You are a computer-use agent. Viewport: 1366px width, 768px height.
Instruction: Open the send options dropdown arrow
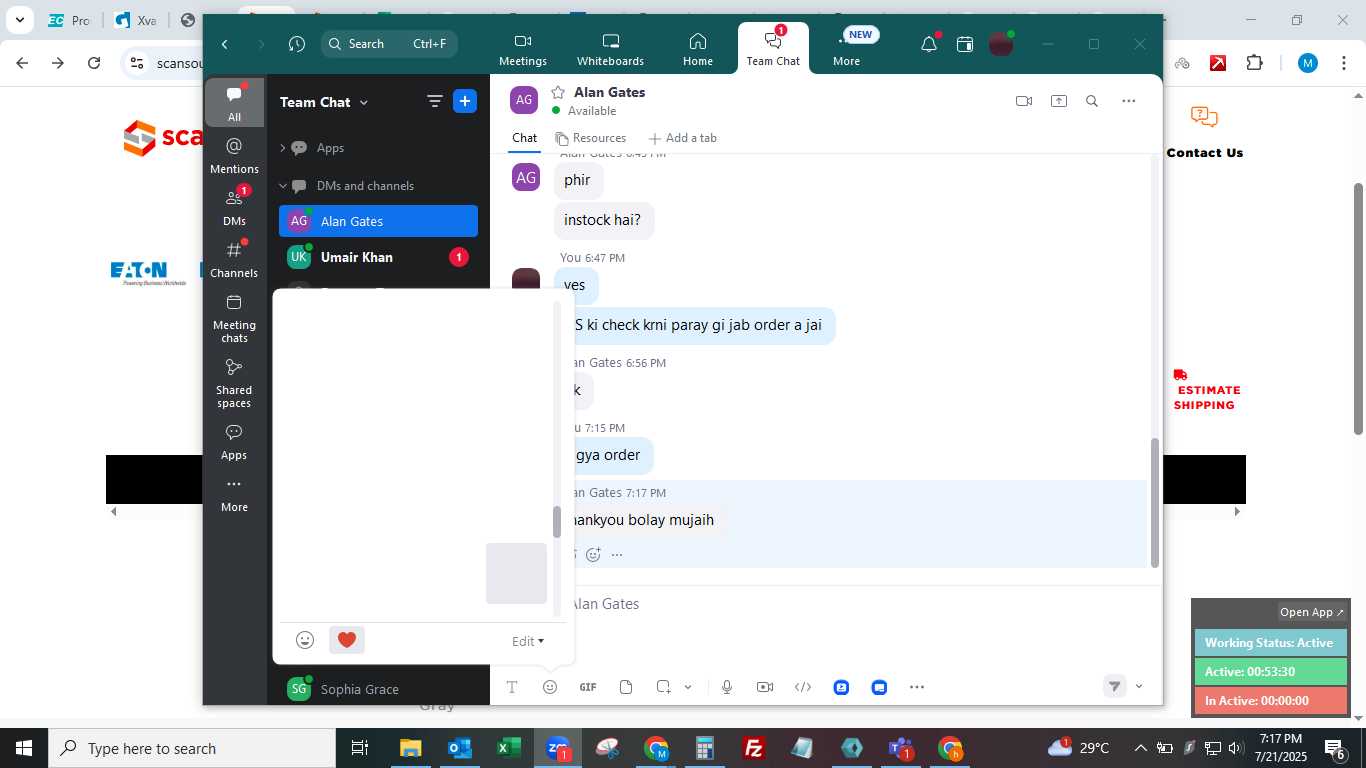pyautogui.click(x=1139, y=686)
